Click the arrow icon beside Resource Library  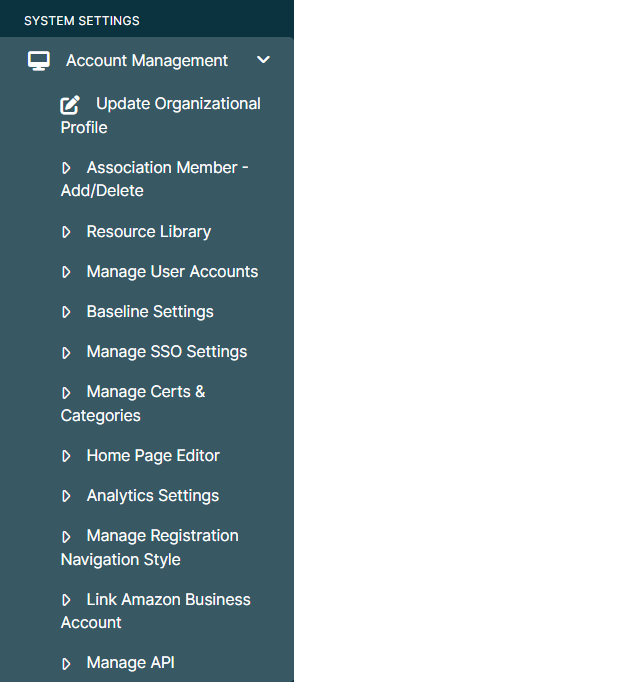66,232
